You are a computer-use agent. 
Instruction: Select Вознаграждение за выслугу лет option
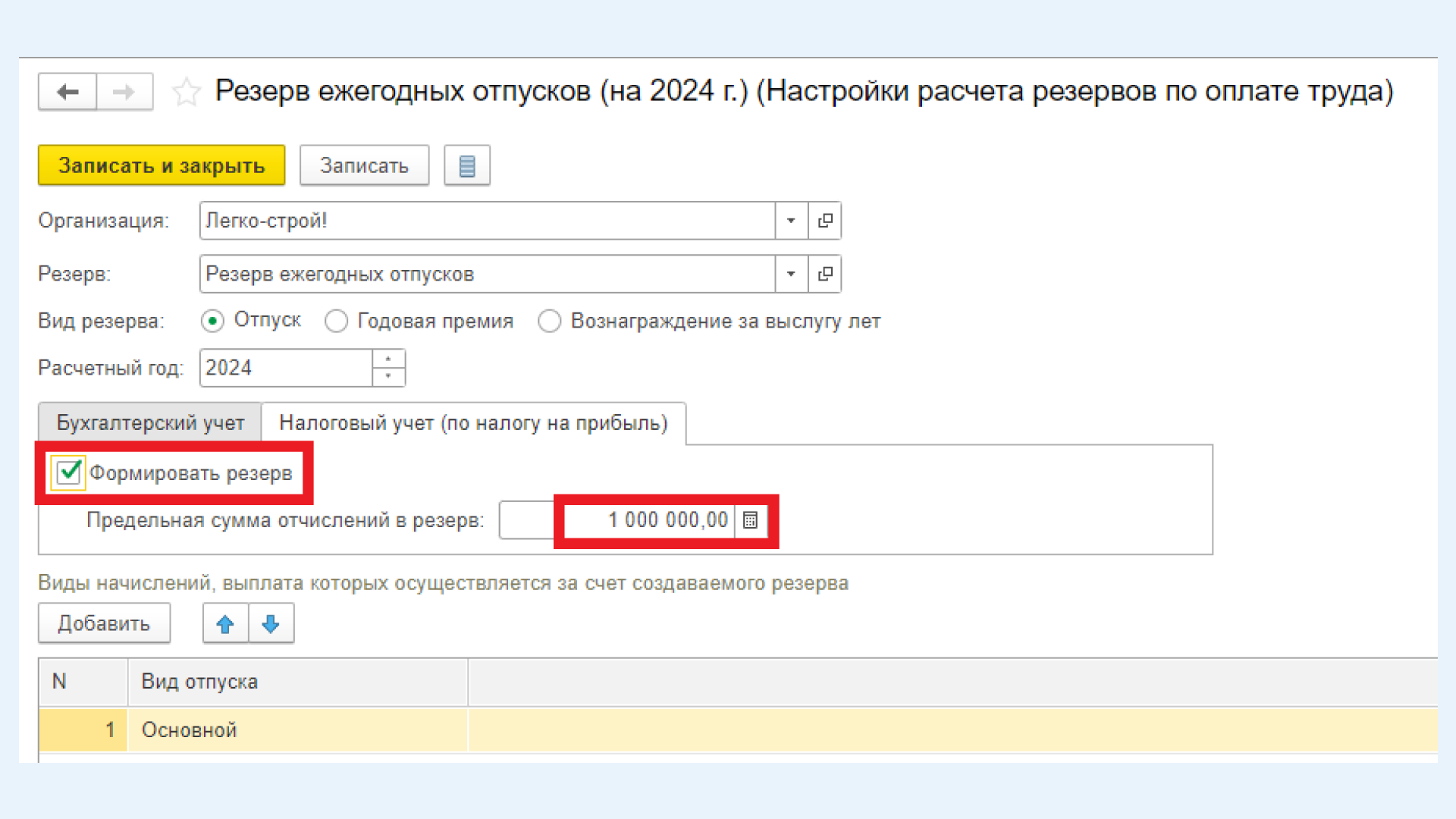pos(550,322)
